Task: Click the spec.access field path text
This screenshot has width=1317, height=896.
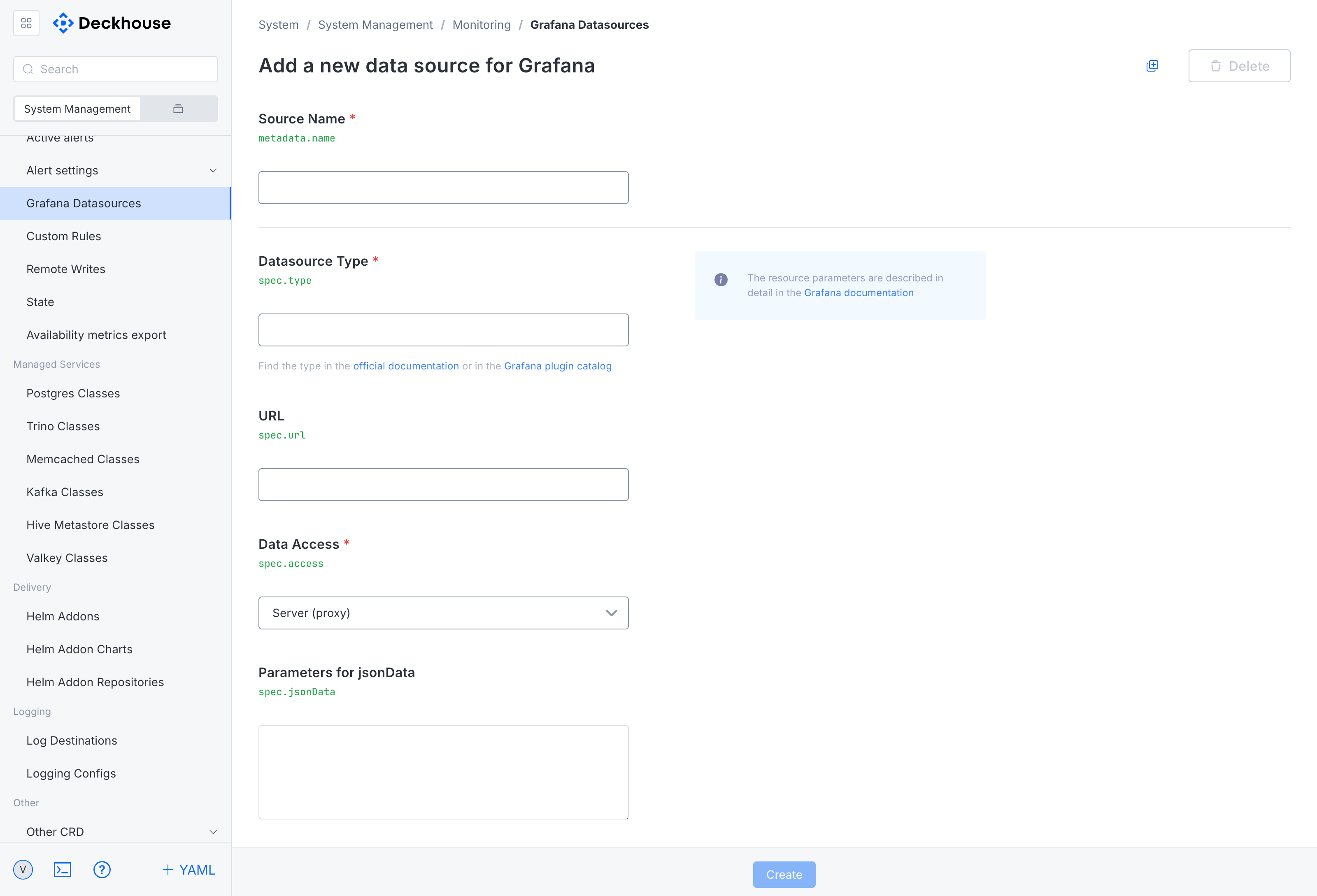Action: [x=291, y=564]
